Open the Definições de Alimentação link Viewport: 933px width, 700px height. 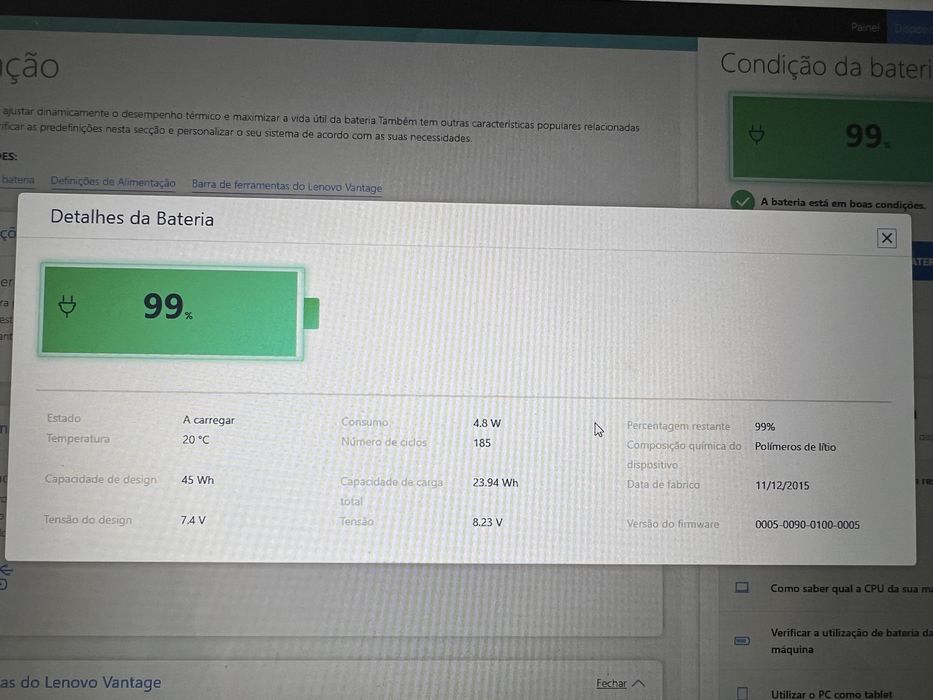pos(113,182)
